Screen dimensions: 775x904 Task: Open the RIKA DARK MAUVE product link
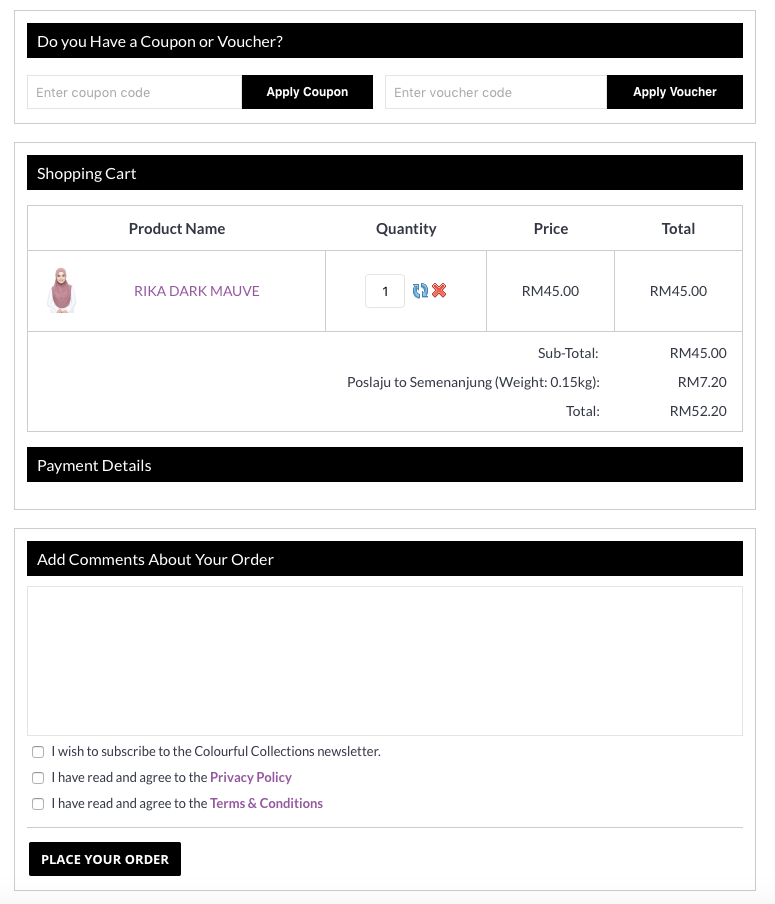[197, 291]
